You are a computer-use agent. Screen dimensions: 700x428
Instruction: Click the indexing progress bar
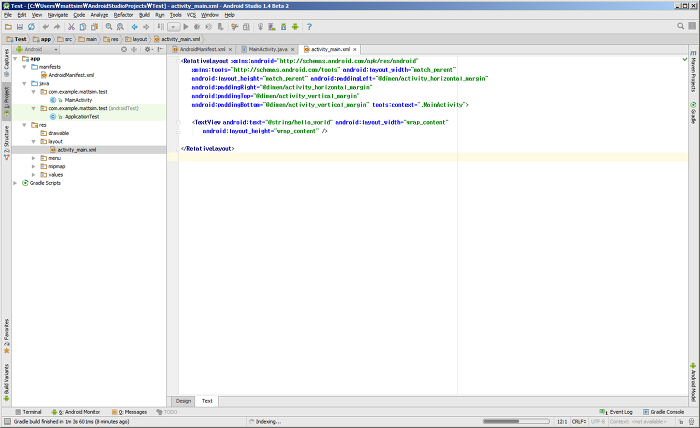[x=516, y=421]
